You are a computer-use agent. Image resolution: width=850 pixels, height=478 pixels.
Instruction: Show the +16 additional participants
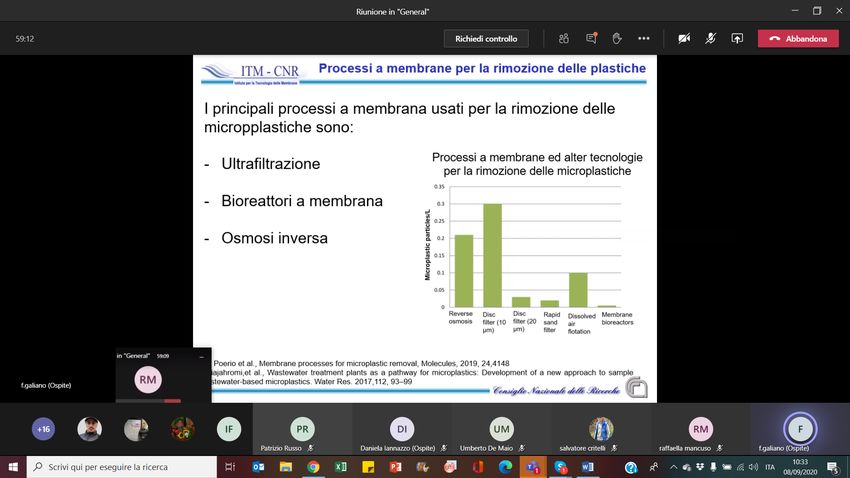pos(43,429)
